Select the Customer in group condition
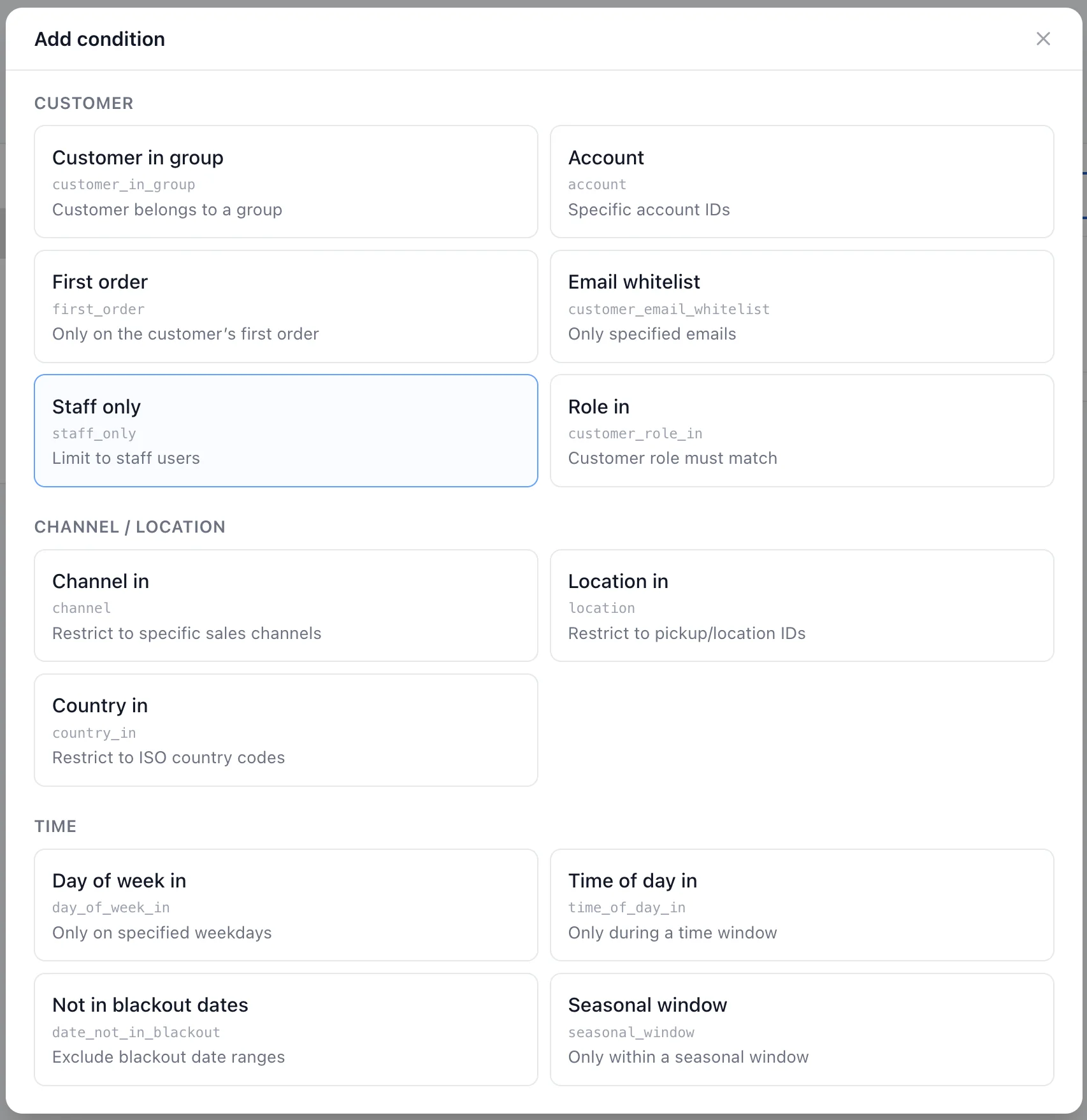This screenshot has width=1087, height=1120. coord(285,182)
